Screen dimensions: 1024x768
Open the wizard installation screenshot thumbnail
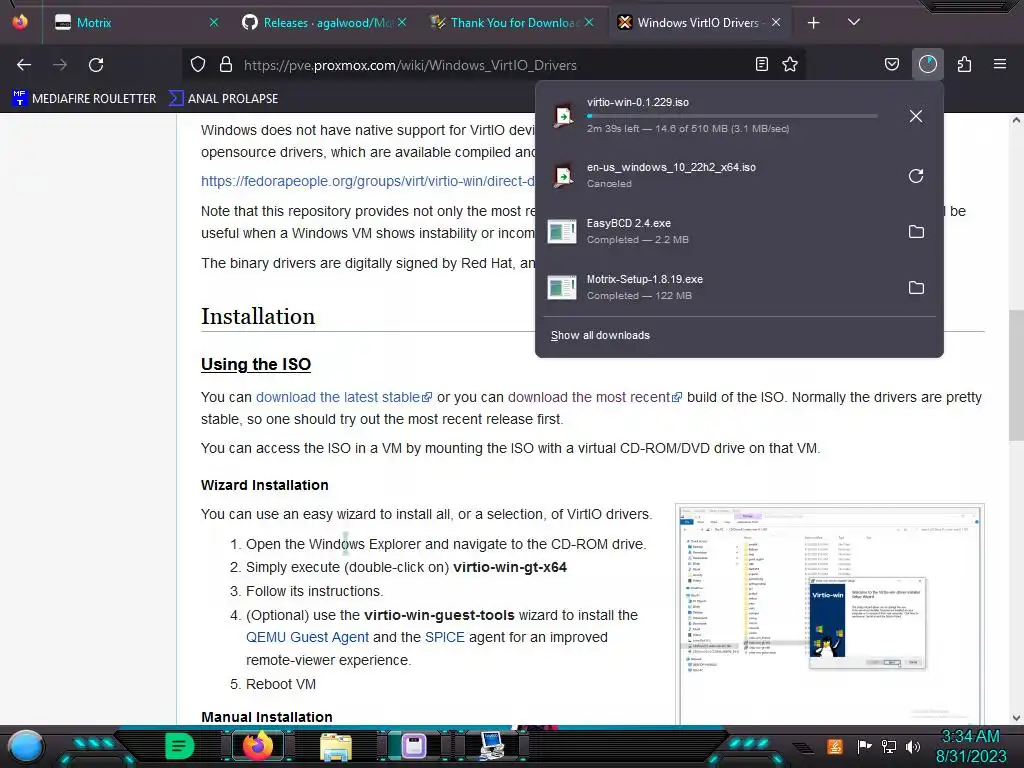tap(829, 614)
